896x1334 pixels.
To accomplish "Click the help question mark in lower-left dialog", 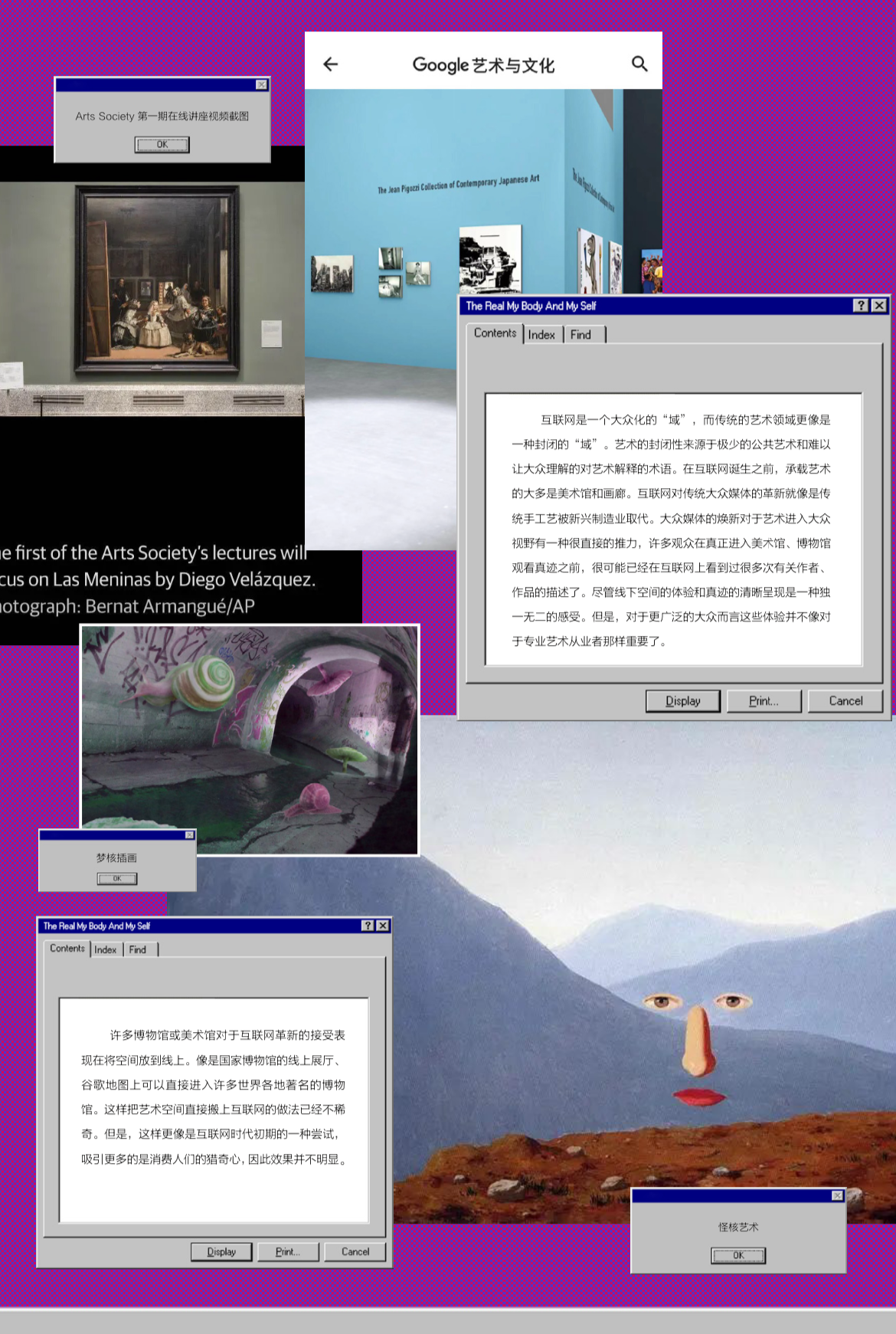I will (x=368, y=926).
